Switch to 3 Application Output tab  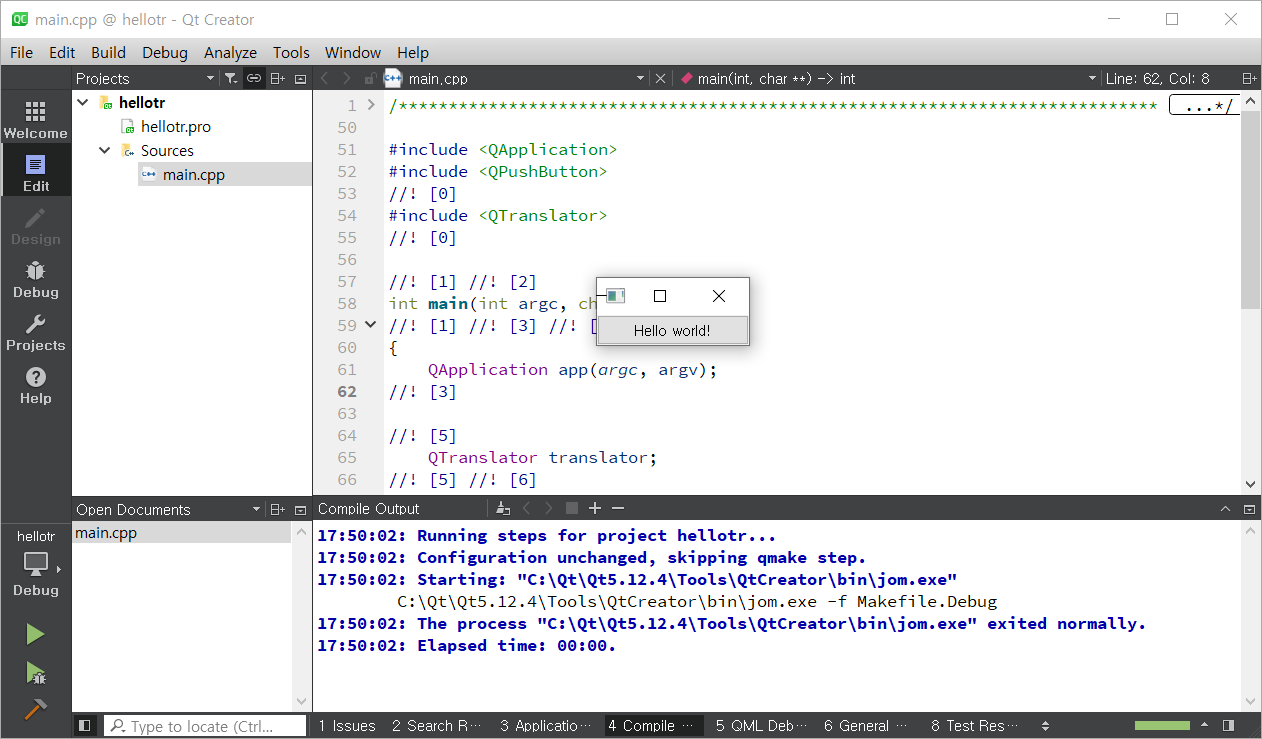546,726
